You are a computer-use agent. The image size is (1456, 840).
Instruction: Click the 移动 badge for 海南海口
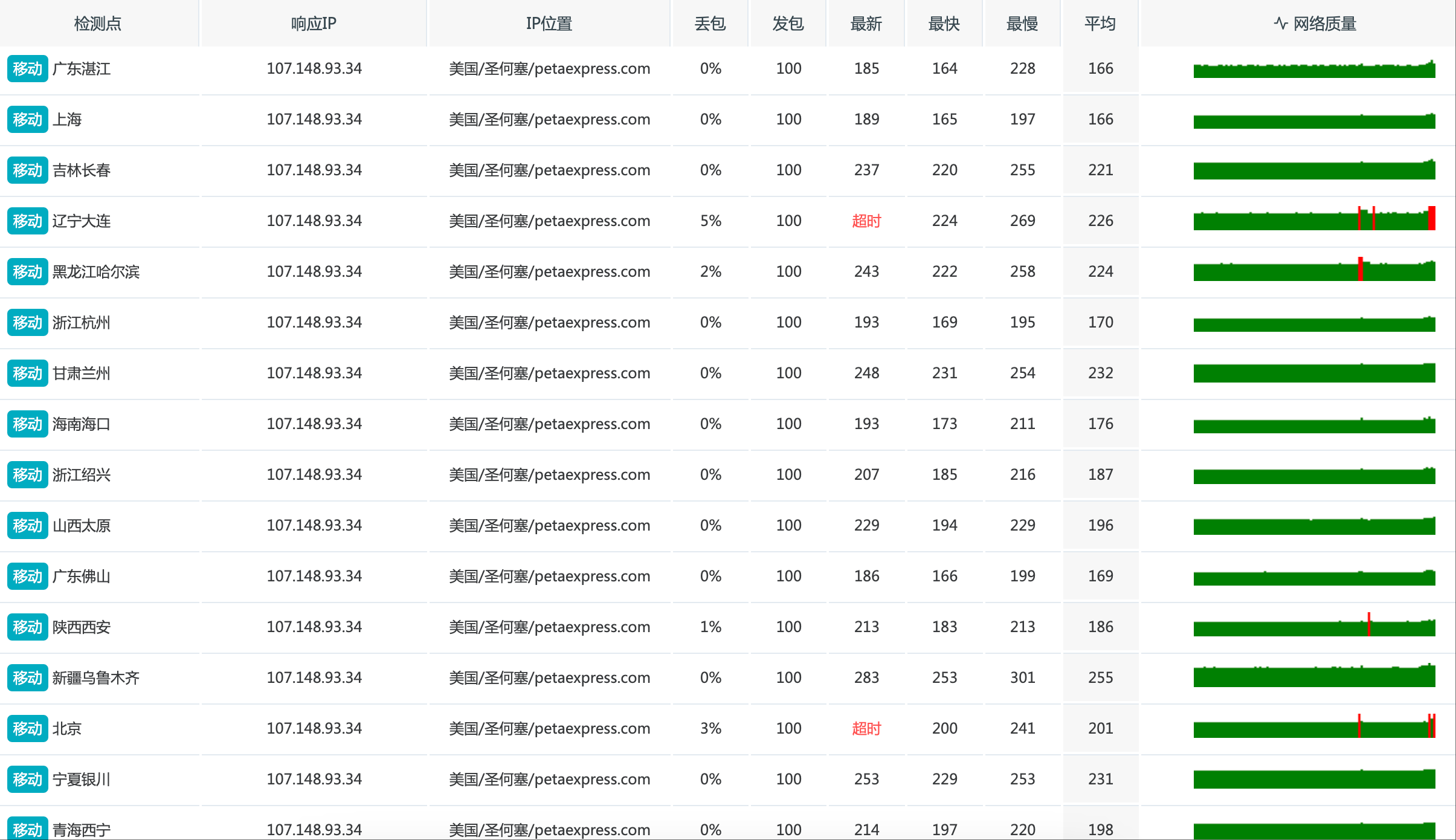coord(28,424)
